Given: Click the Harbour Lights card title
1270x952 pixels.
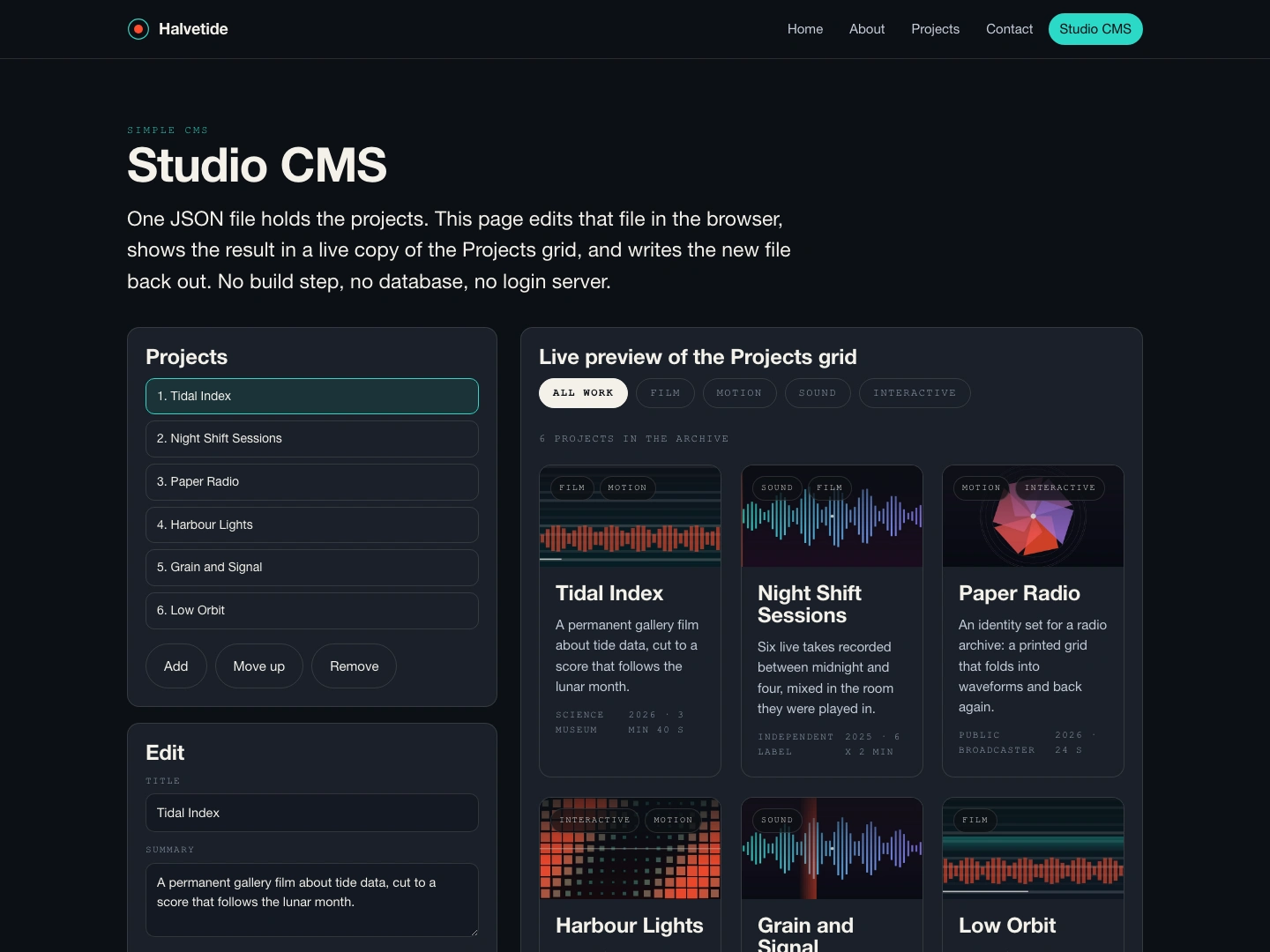Looking at the screenshot, I should tap(630, 926).
